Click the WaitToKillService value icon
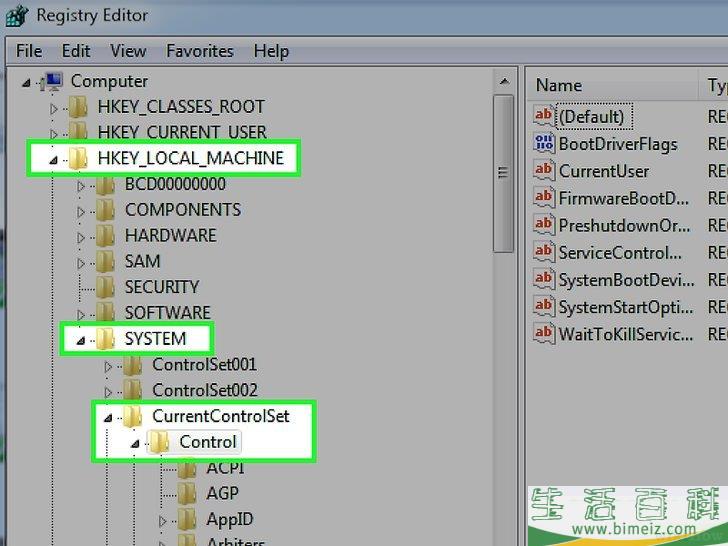Image resolution: width=728 pixels, height=546 pixels. coord(544,334)
